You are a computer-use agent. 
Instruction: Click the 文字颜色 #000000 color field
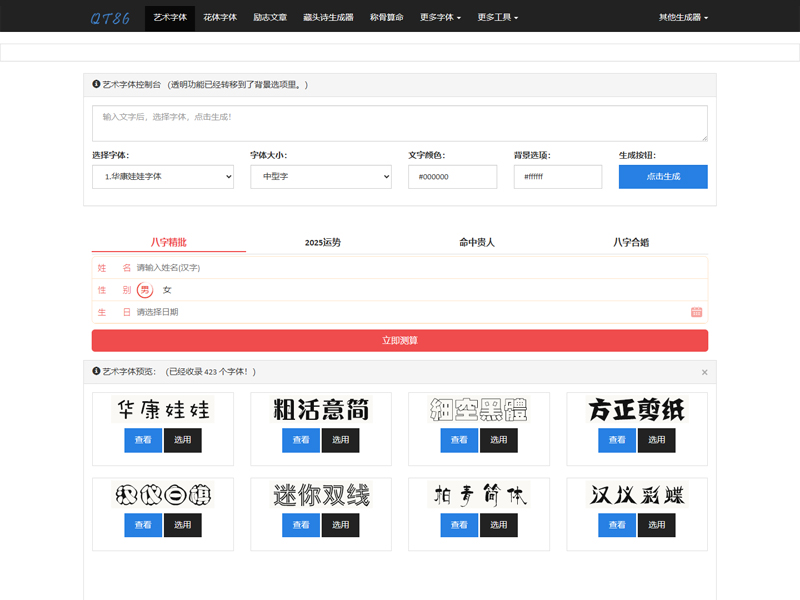click(452, 177)
